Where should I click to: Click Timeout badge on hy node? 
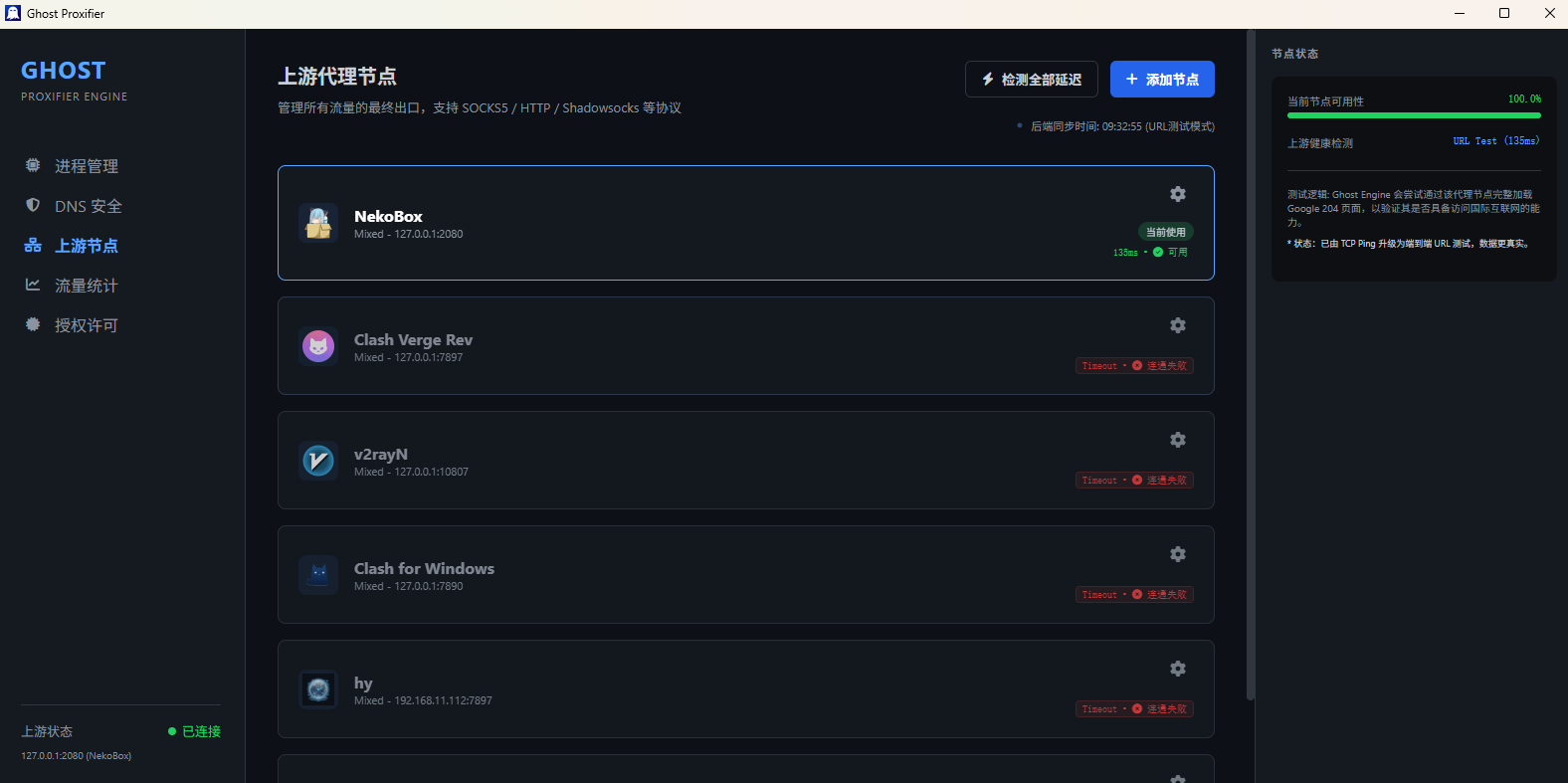[1134, 709]
